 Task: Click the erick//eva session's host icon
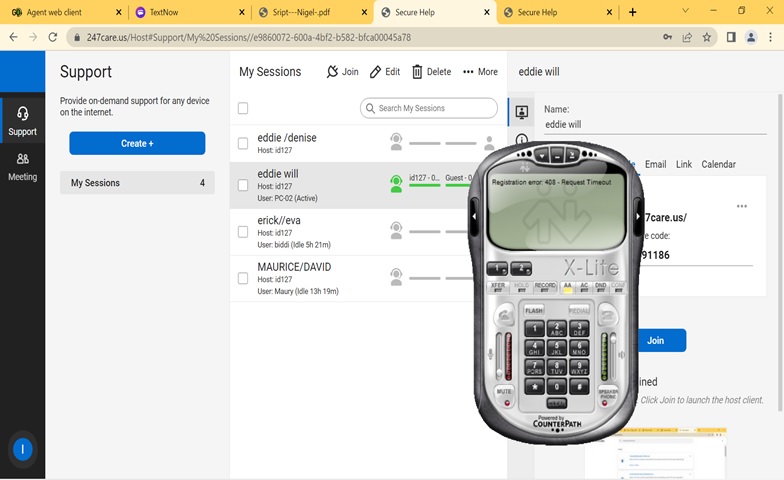click(x=396, y=230)
